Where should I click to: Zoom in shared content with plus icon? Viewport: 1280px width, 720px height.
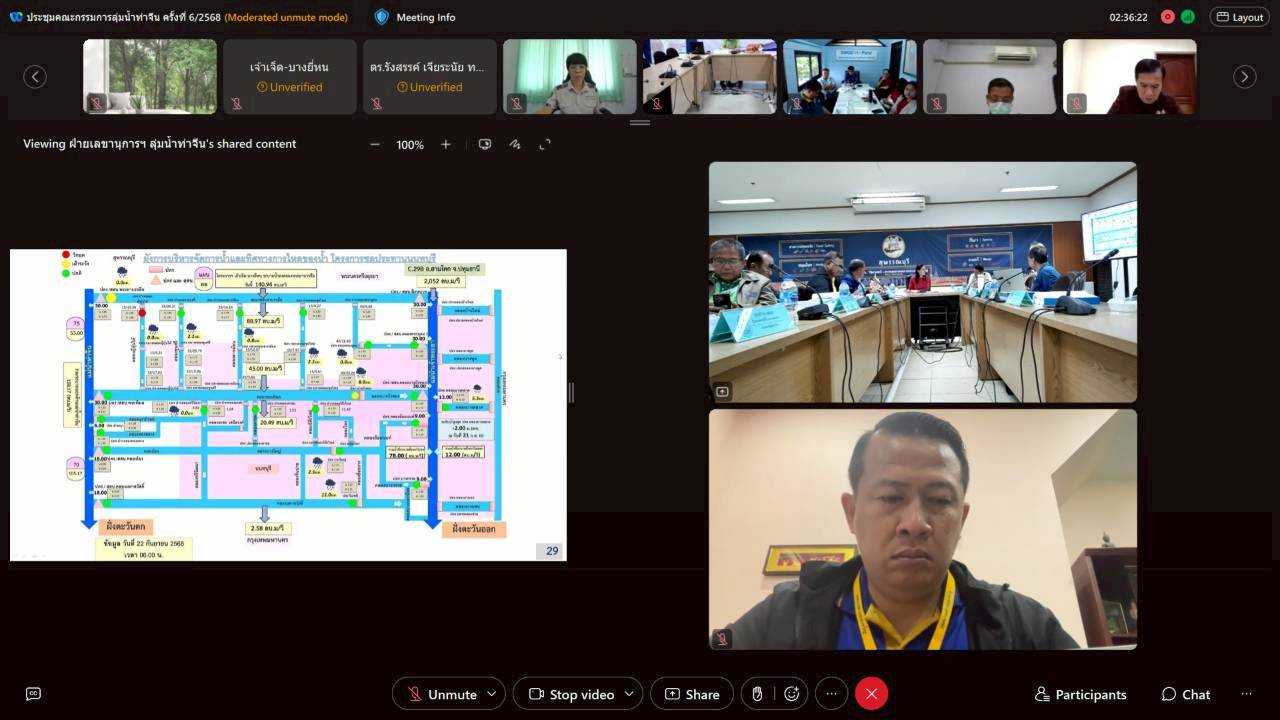(446, 144)
